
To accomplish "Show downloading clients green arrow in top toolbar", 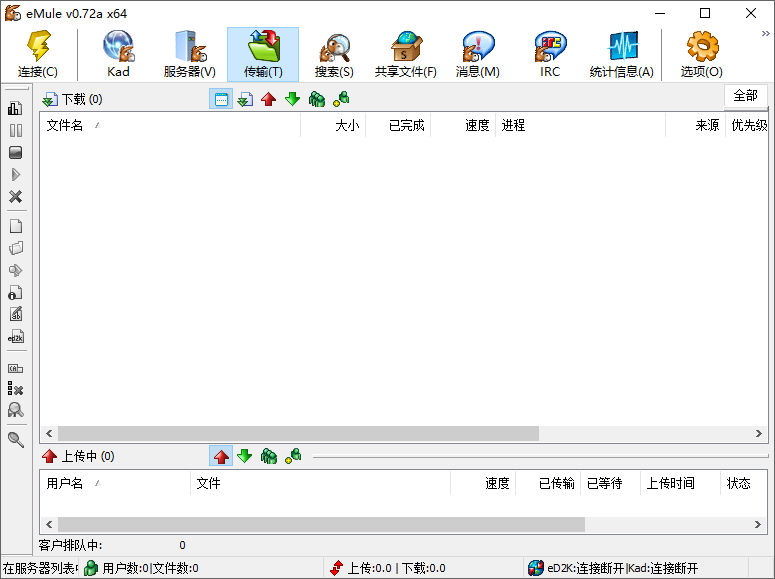I will [x=293, y=99].
